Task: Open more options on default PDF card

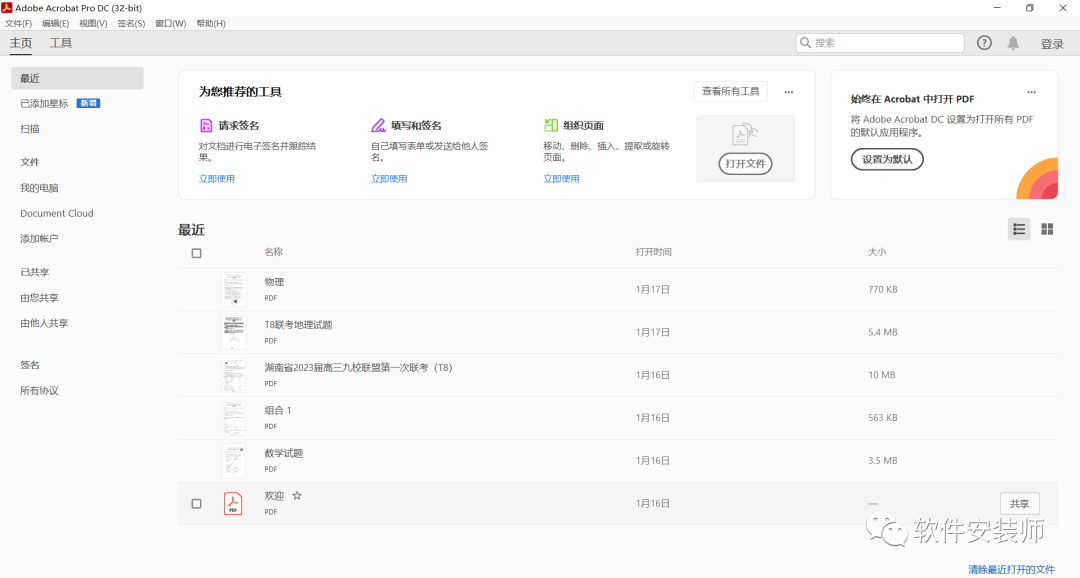Action: tap(1031, 92)
